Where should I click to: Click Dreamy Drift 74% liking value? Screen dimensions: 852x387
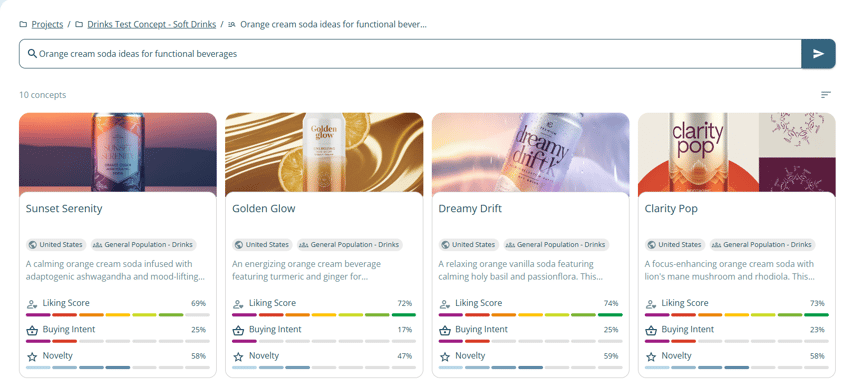pyautogui.click(x=611, y=303)
